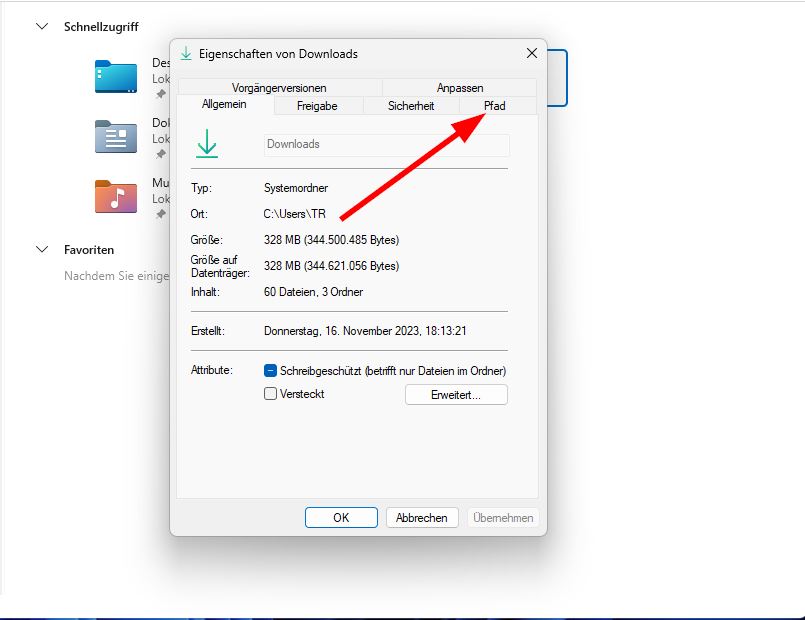Viewport: 805px width, 620px height.
Task: Open the Sicherheit tab
Action: pos(410,105)
